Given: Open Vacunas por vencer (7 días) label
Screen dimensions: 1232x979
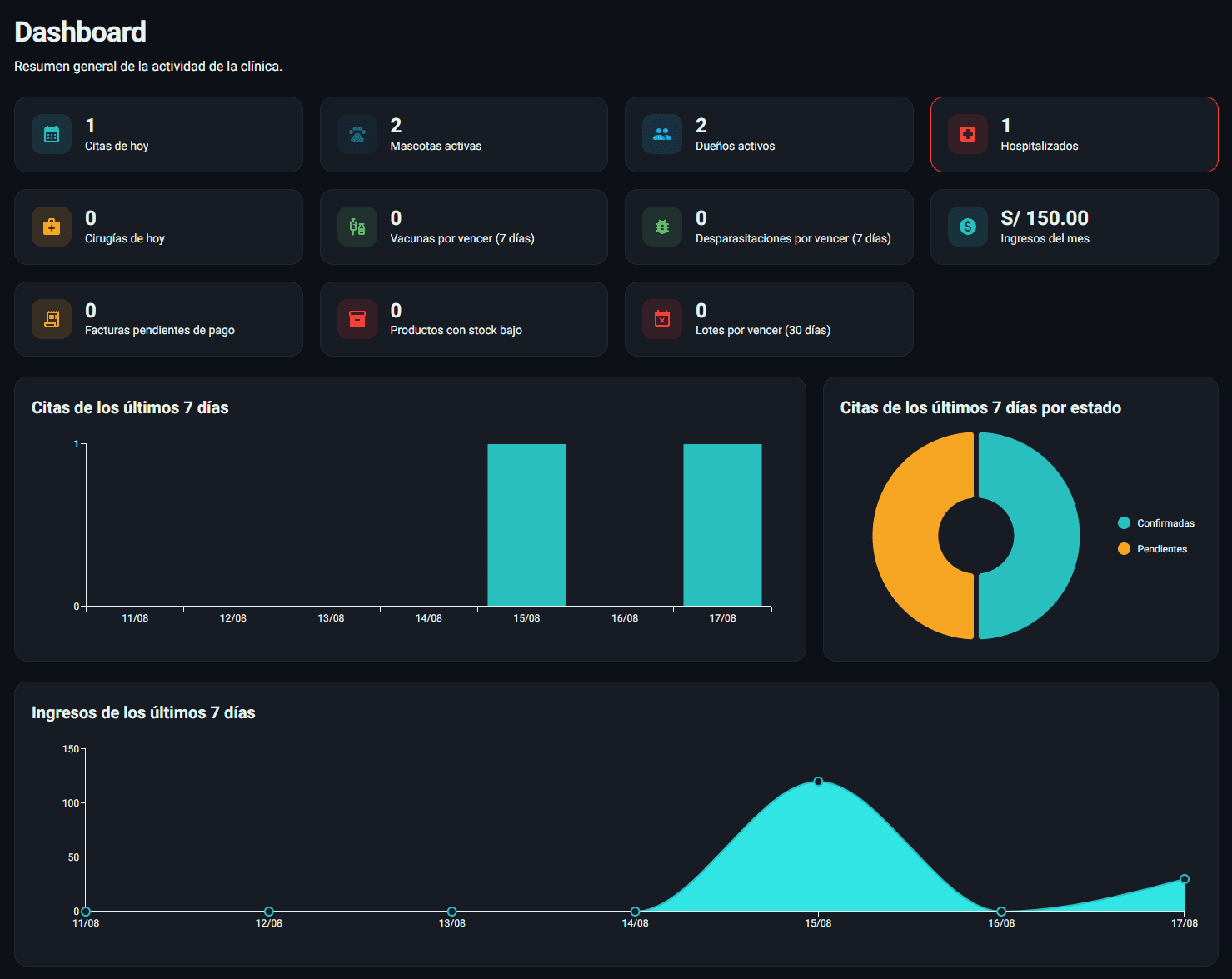Looking at the screenshot, I should click(462, 238).
